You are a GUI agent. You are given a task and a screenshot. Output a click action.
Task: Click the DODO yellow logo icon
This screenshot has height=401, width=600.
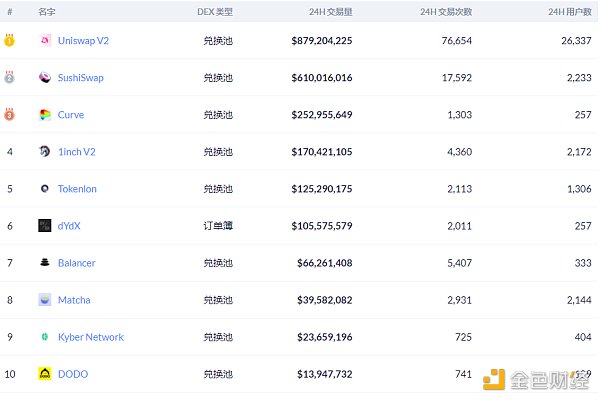(45, 374)
